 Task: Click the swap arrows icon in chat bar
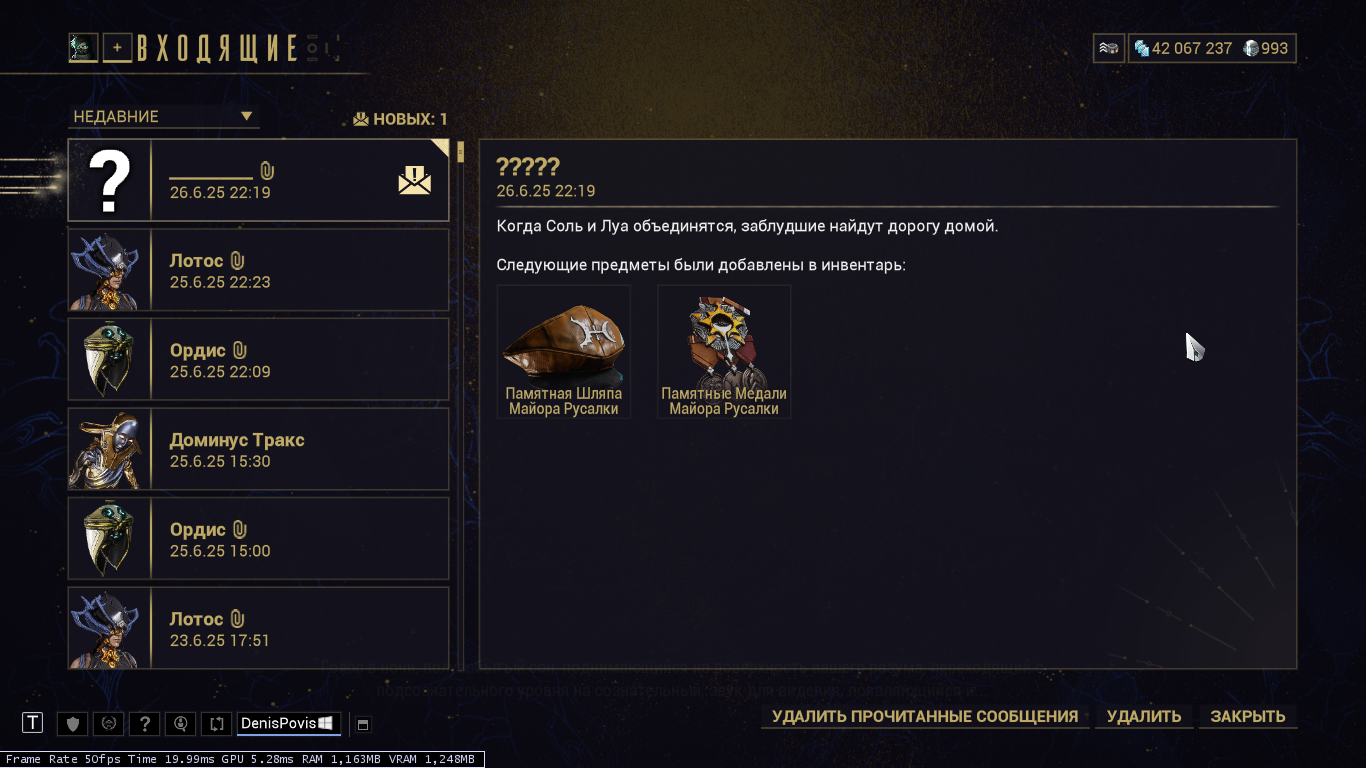click(x=217, y=723)
